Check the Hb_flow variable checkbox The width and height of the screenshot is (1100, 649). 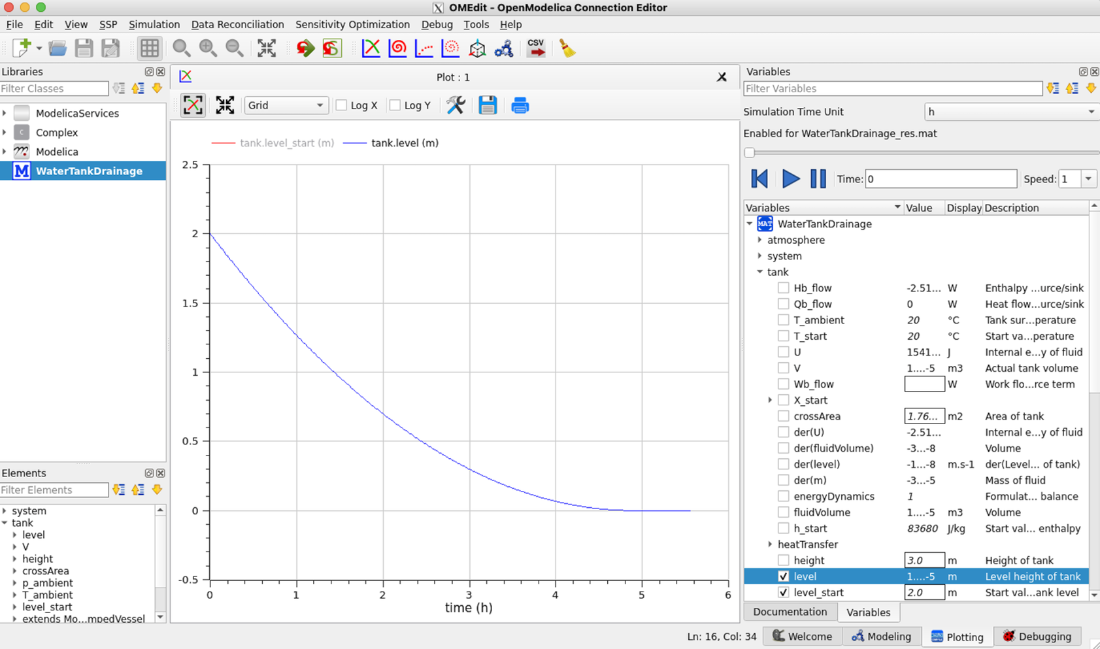(x=784, y=288)
